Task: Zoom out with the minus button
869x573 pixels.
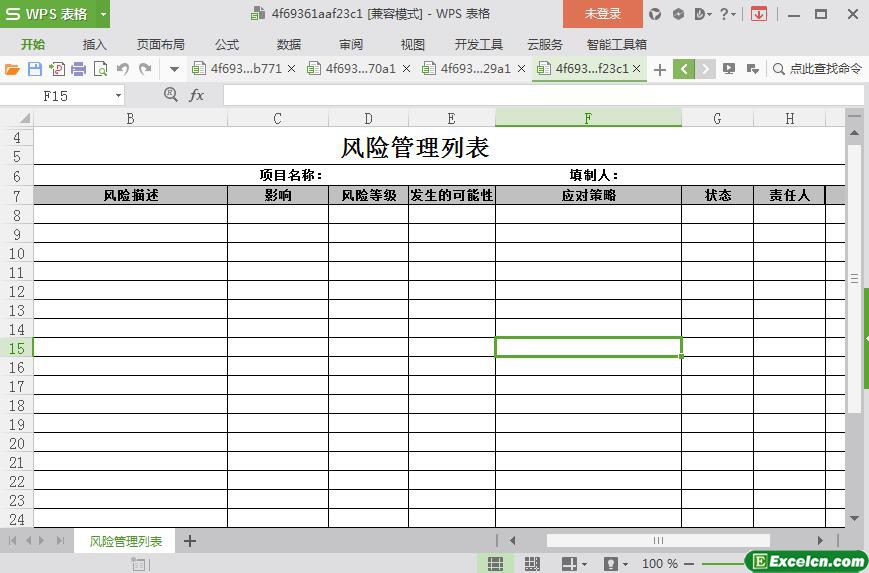Action: click(690, 564)
